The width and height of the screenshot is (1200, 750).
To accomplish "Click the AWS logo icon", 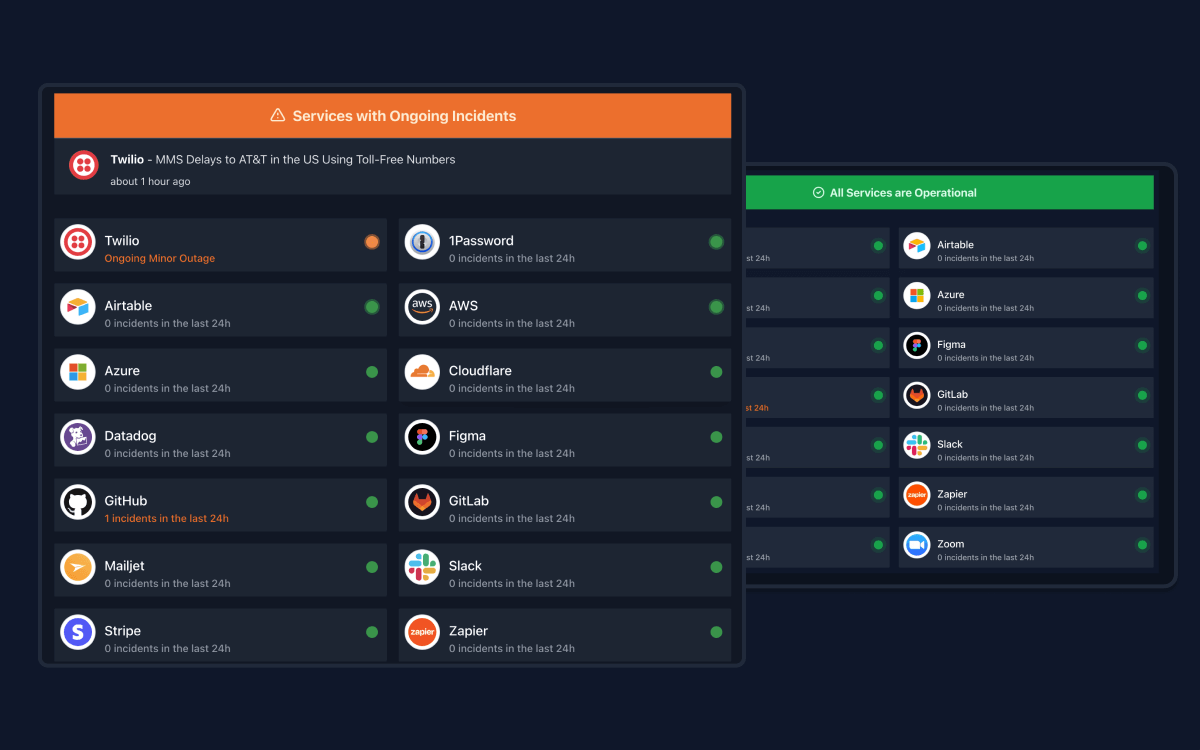I will (422, 307).
